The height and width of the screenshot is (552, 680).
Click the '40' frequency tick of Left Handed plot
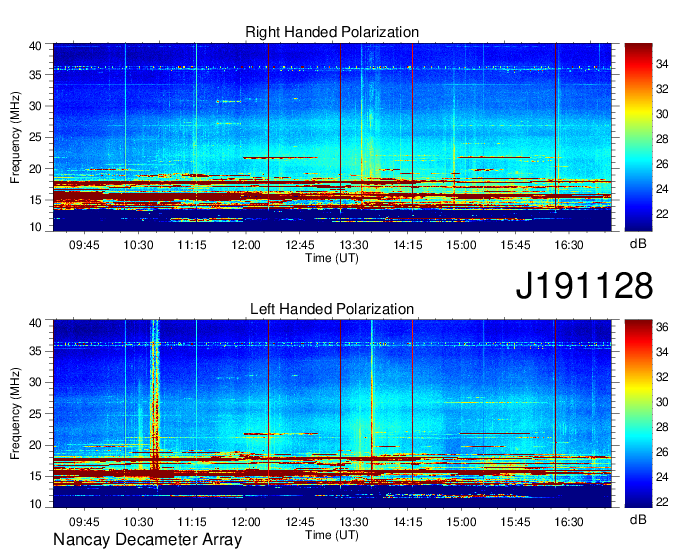36,323
